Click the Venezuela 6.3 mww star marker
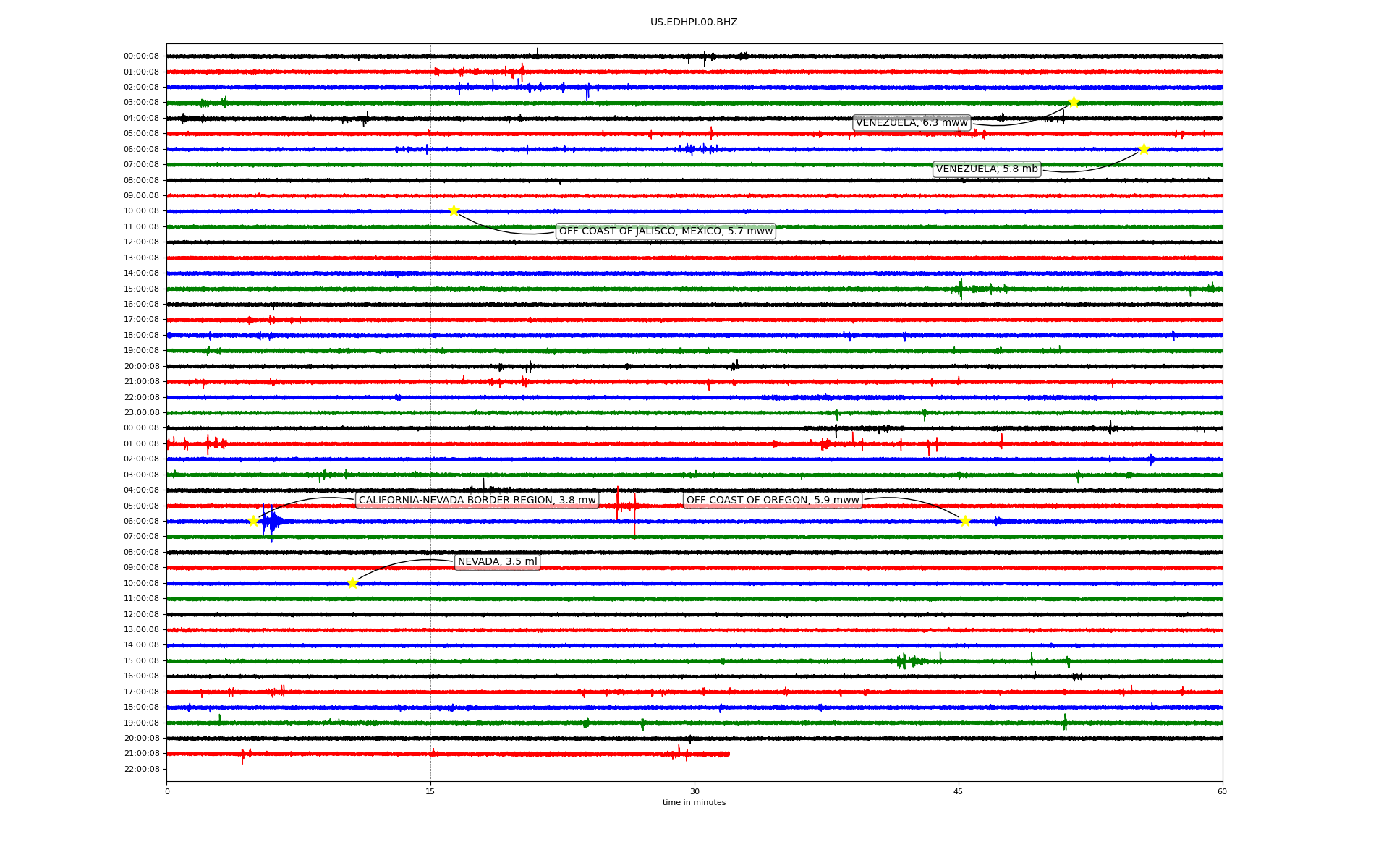1389x868 pixels. point(1074,102)
